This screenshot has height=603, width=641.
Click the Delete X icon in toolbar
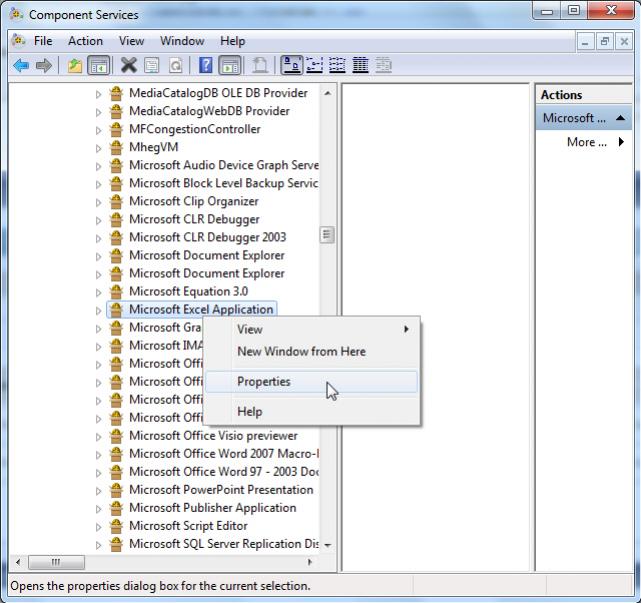tap(129, 65)
